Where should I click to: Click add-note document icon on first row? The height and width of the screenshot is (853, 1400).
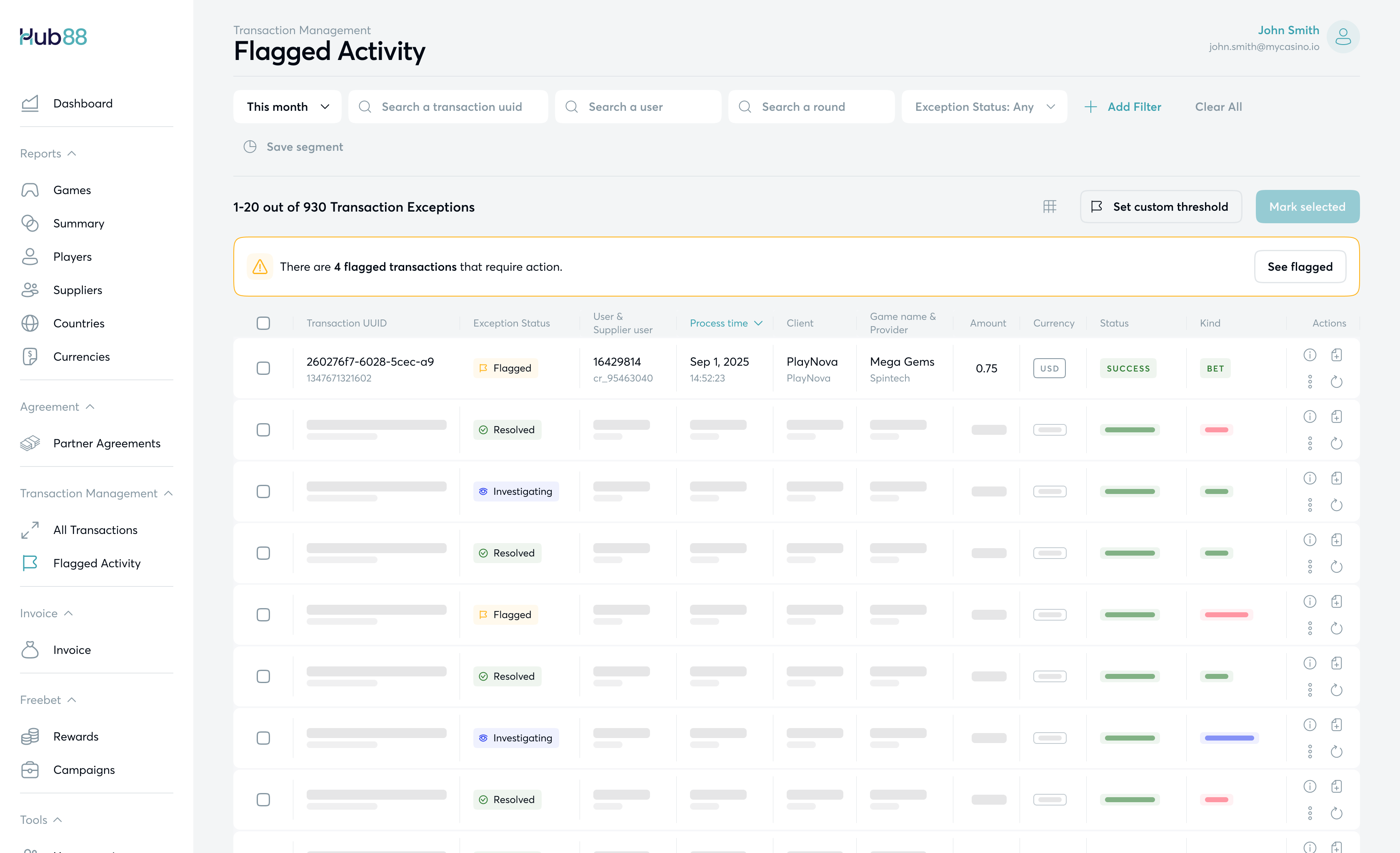click(x=1336, y=355)
